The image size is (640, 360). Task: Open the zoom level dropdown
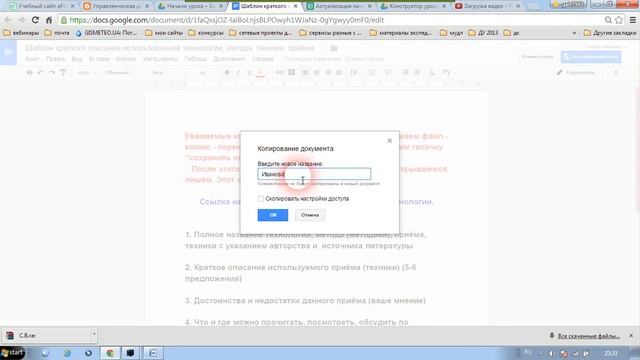(x=86, y=73)
